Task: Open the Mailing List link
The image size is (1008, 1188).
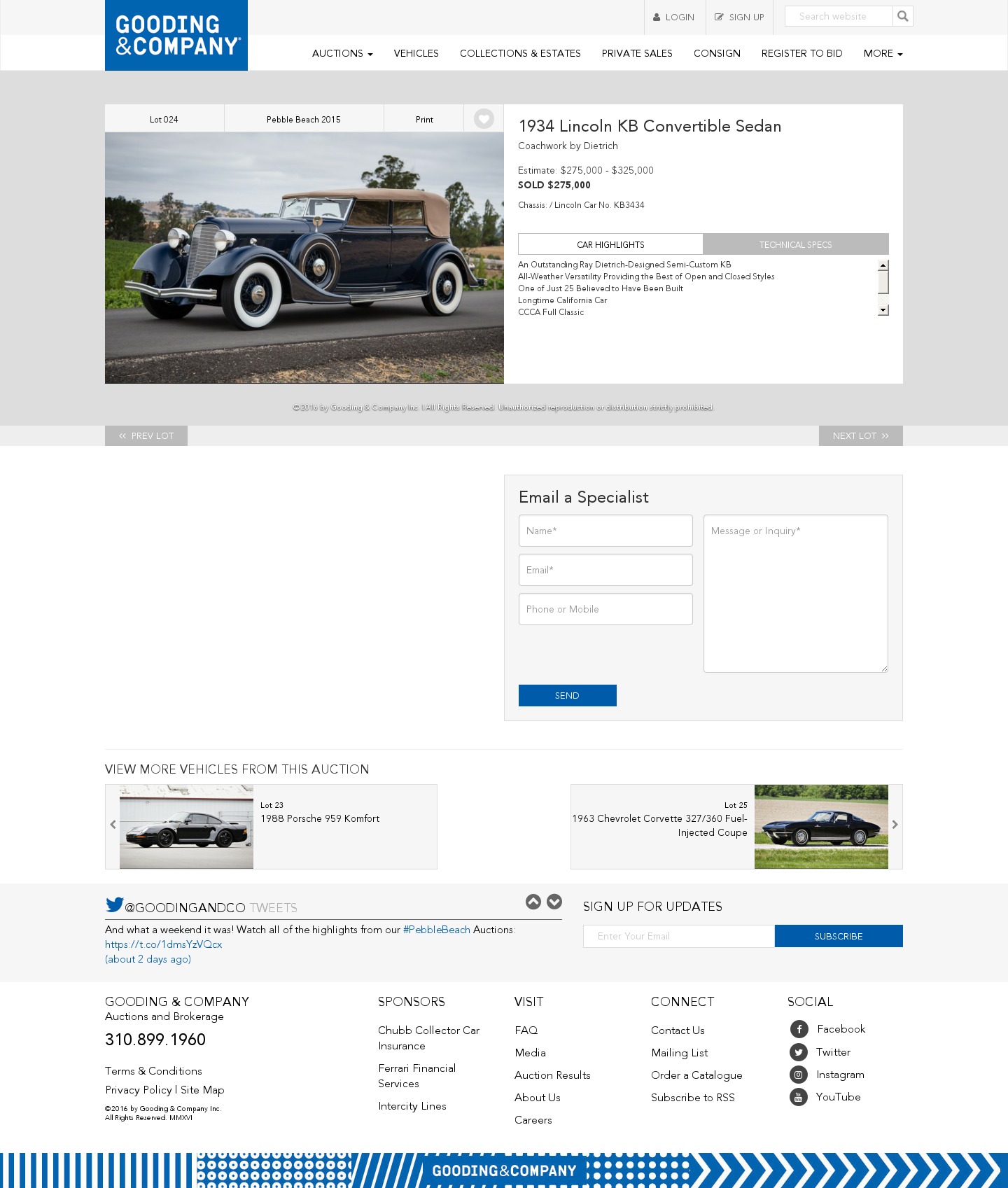Action: (680, 1053)
